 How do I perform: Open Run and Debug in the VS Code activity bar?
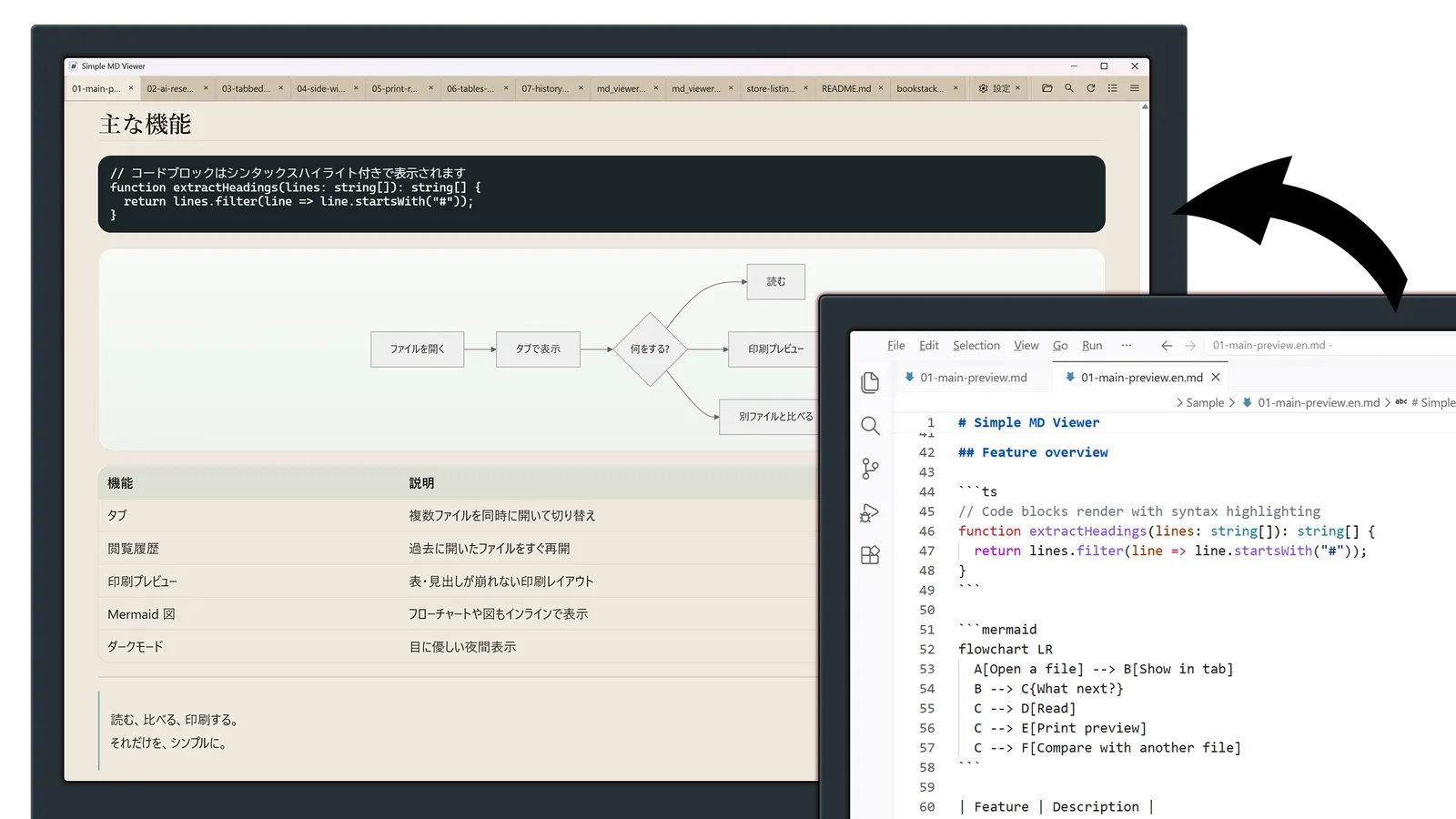(870, 512)
